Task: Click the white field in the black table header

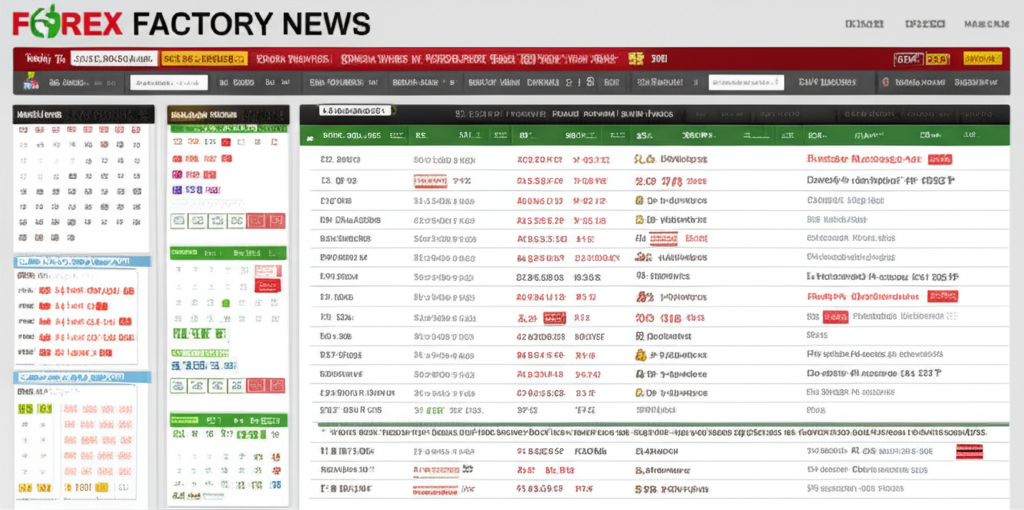Action: [355, 111]
